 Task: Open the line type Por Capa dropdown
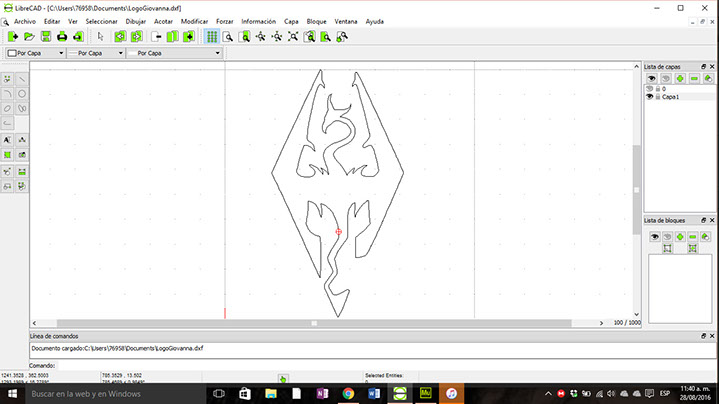[x=174, y=53]
